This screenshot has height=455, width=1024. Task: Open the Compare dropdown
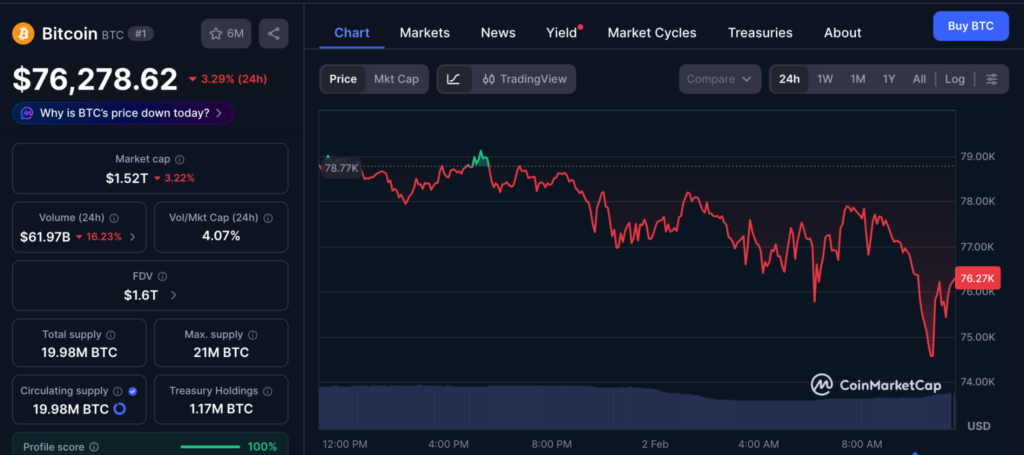719,79
